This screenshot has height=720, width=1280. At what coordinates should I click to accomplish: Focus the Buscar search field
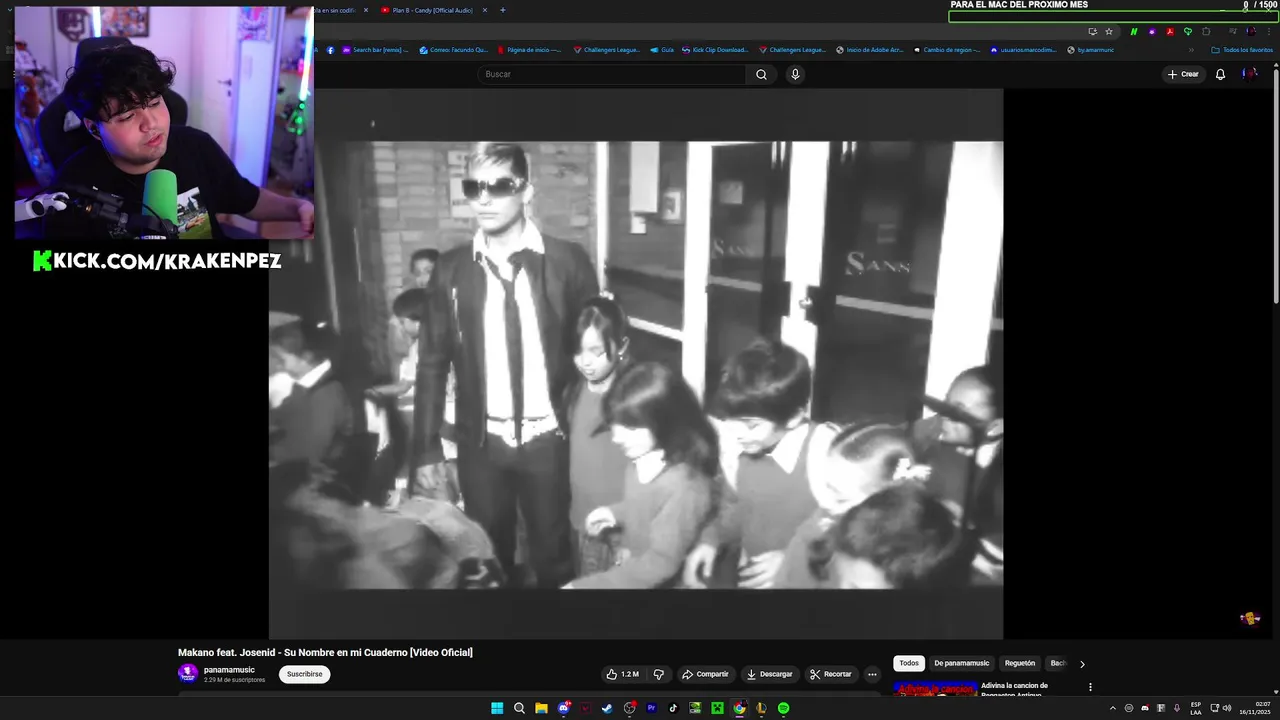(x=612, y=74)
